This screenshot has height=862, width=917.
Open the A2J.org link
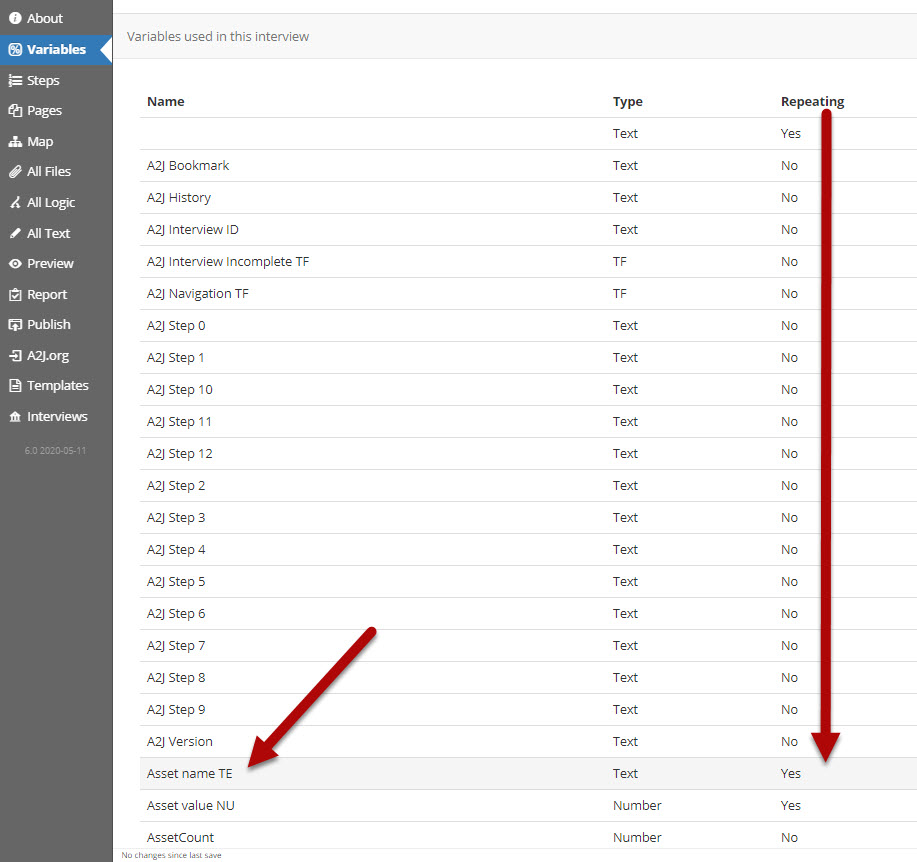tap(47, 355)
